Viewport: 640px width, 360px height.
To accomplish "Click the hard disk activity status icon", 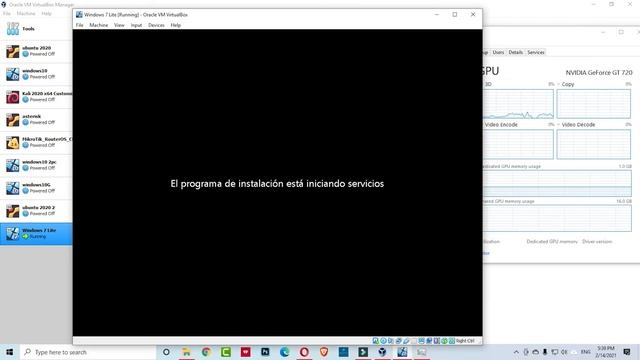I will 376,341.
